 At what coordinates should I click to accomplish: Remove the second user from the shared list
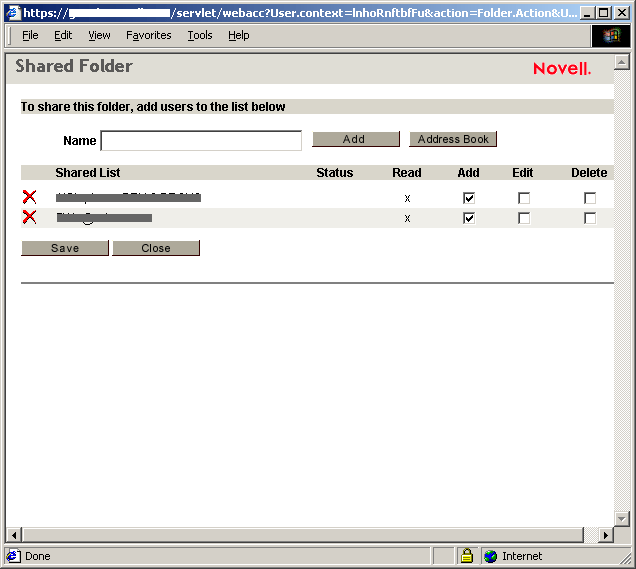pos(29,217)
